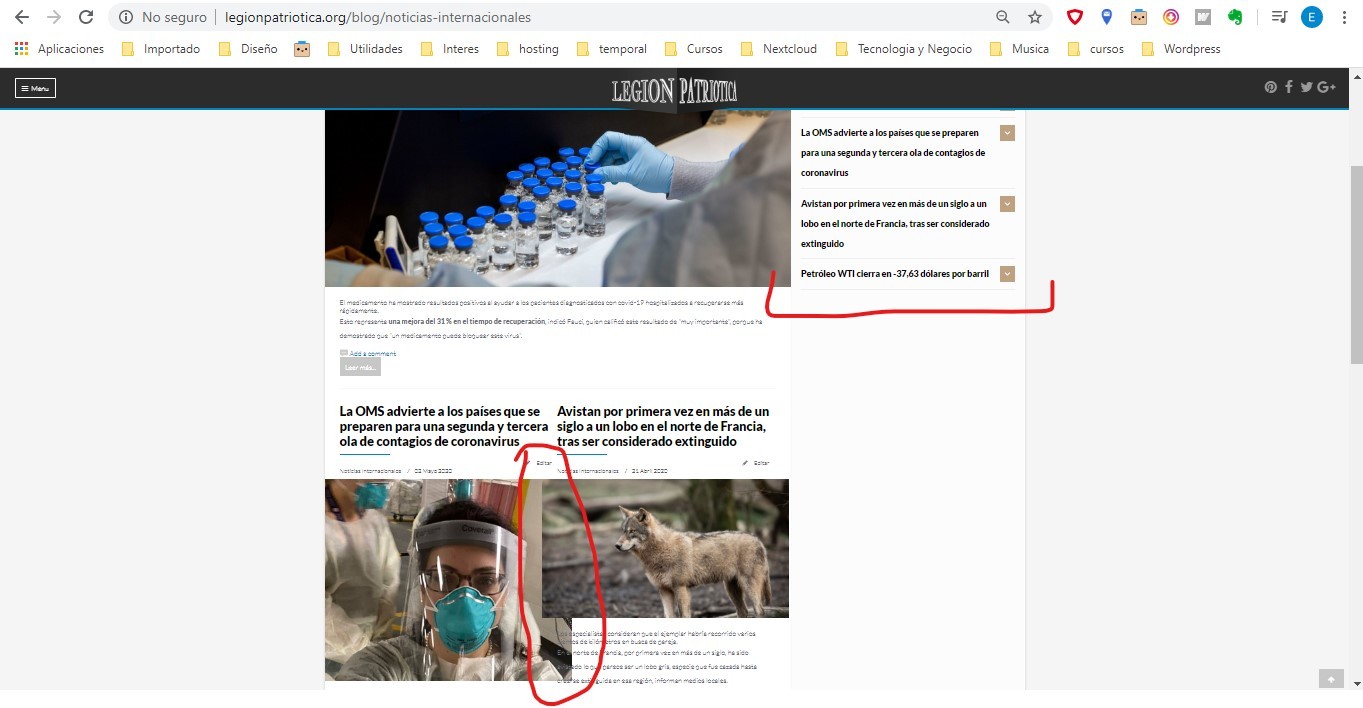Open the Musica bookmarks folder

[1019, 49]
